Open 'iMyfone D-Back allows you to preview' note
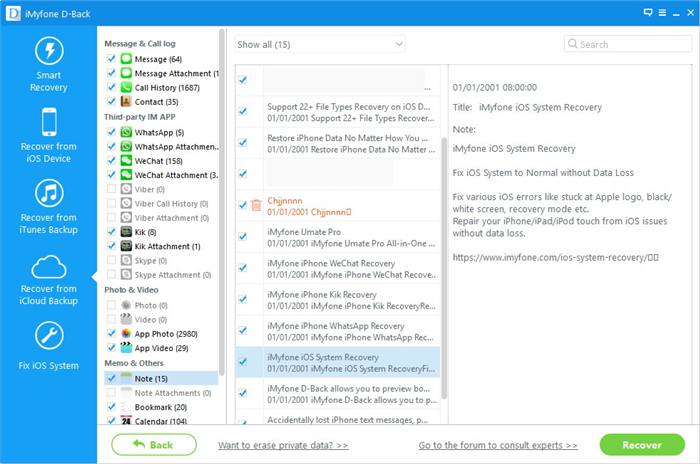Screen dimensions: 700x464 pyautogui.click(x=351, y=393)
